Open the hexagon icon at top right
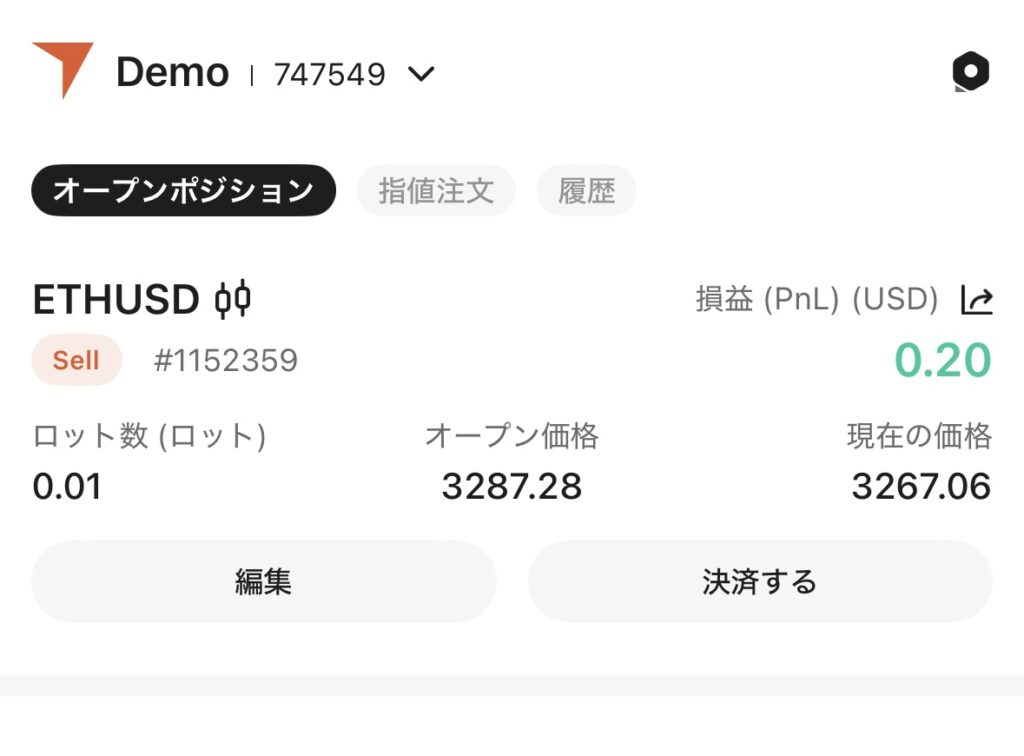1024x756 pixels. pos(970,72)
